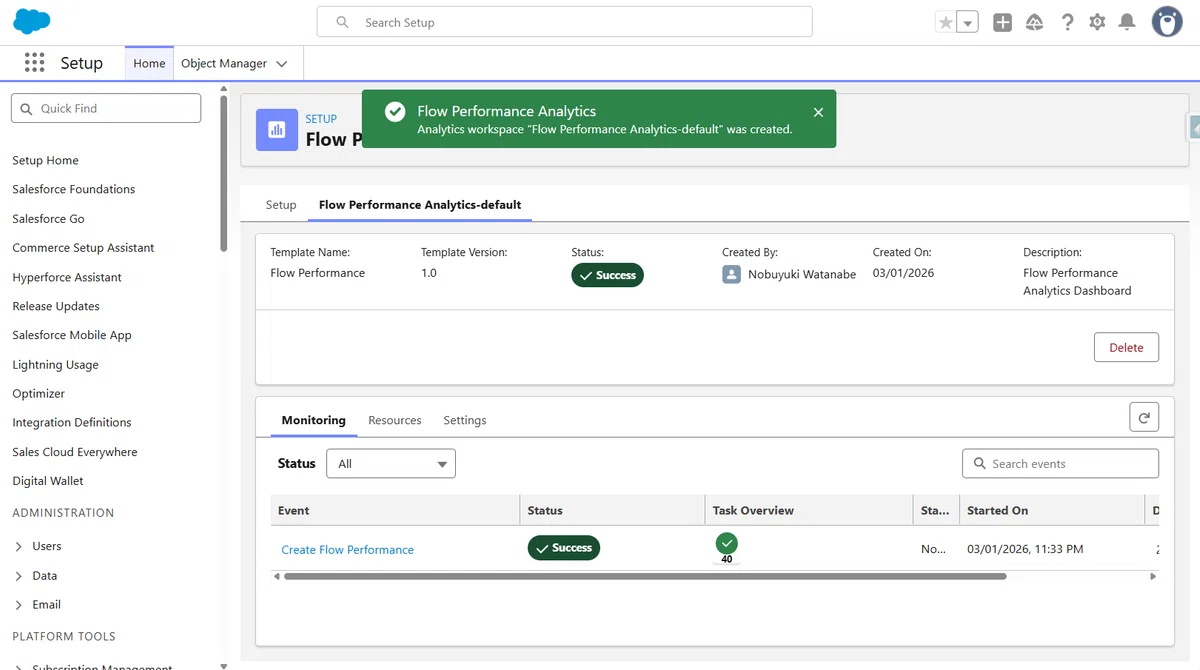
Task: Select the Flow Performance Analytics-default tab
Action: tap(420, 205)
